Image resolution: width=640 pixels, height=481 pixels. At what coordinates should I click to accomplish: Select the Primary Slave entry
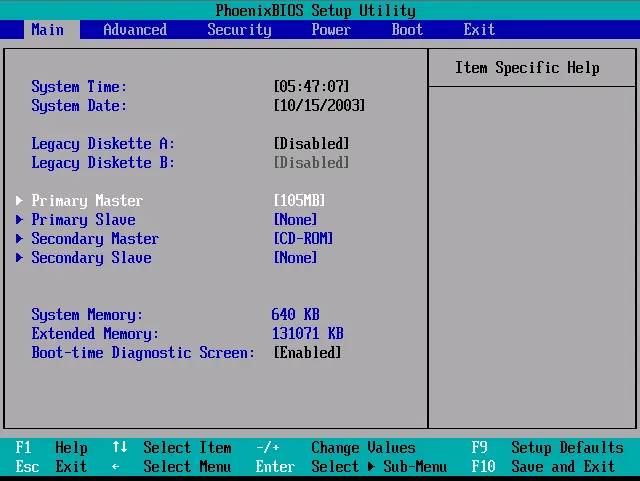pyautogui.click(x=83, y=220)
